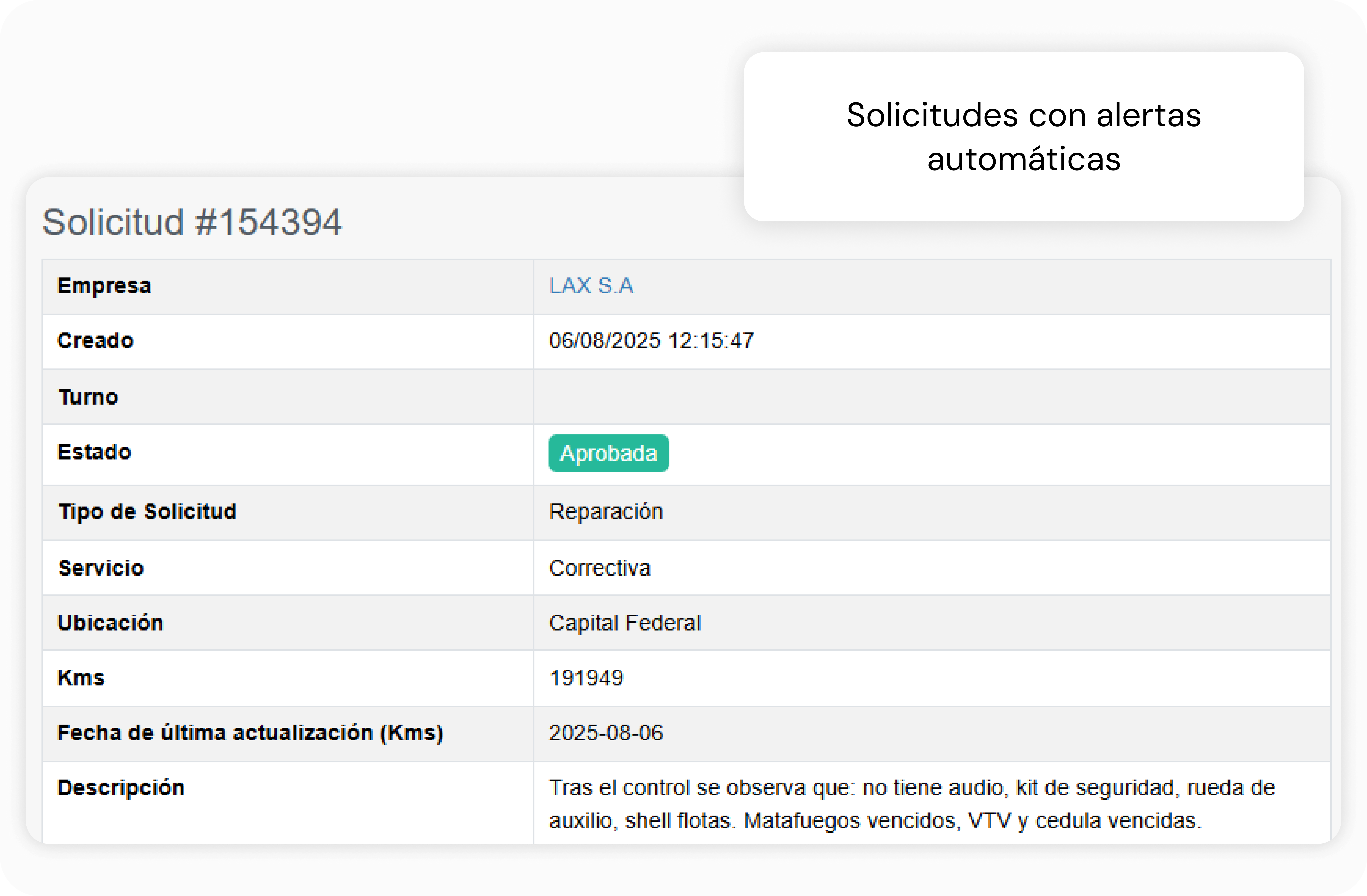Click the Solicitud #154394 heading
The width and height of the screenshot is (1367, 896).
pos(192,222)
